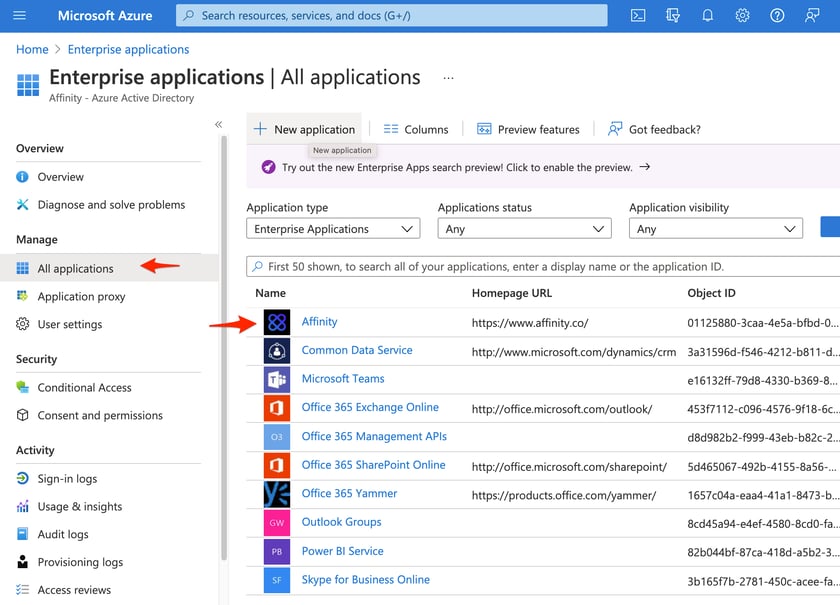
Task: Click the Object ID column header
Action: pyautogui.click(x=711, y=293)
